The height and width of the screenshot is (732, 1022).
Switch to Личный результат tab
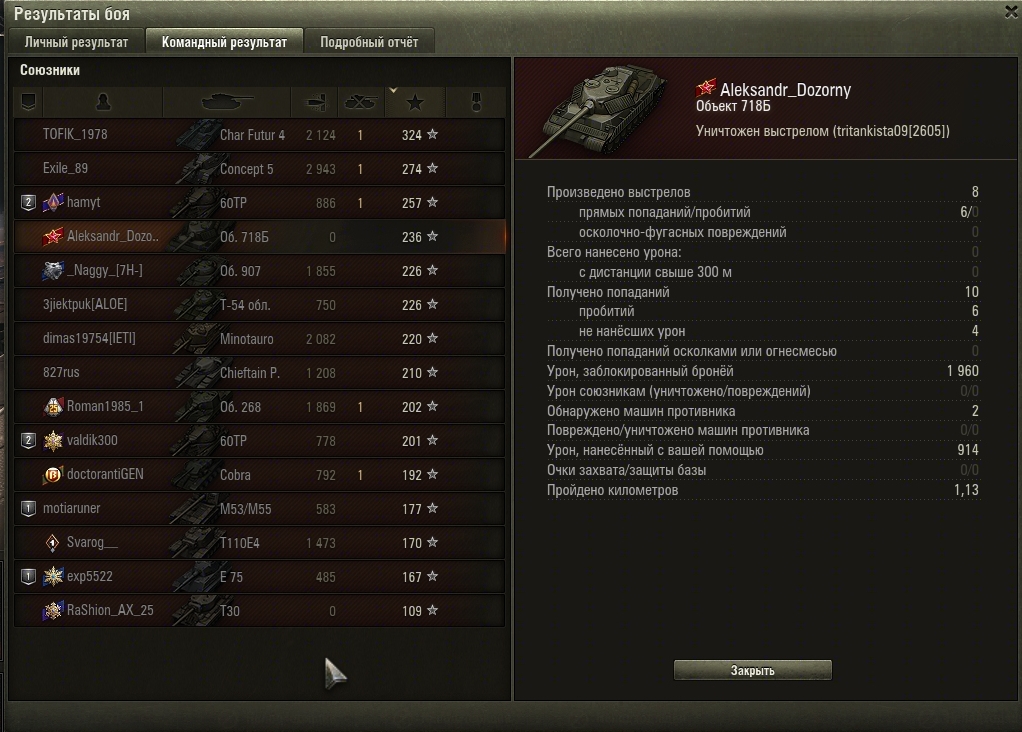76,42
